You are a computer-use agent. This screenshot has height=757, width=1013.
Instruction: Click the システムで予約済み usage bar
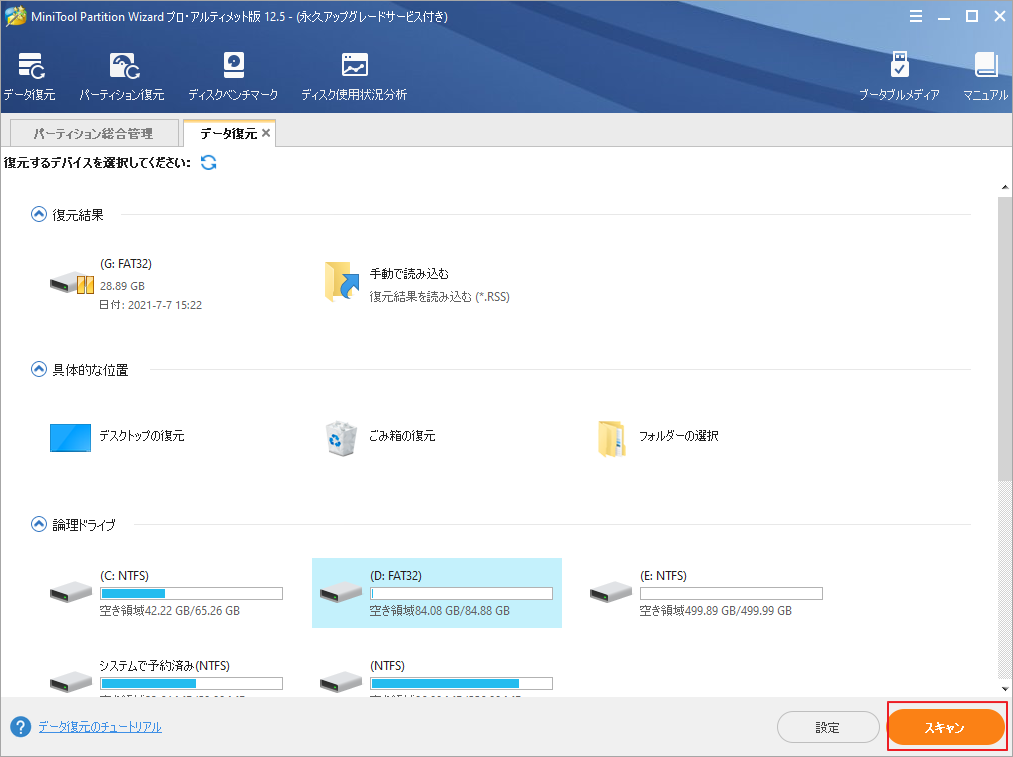[x=192, y=683]
